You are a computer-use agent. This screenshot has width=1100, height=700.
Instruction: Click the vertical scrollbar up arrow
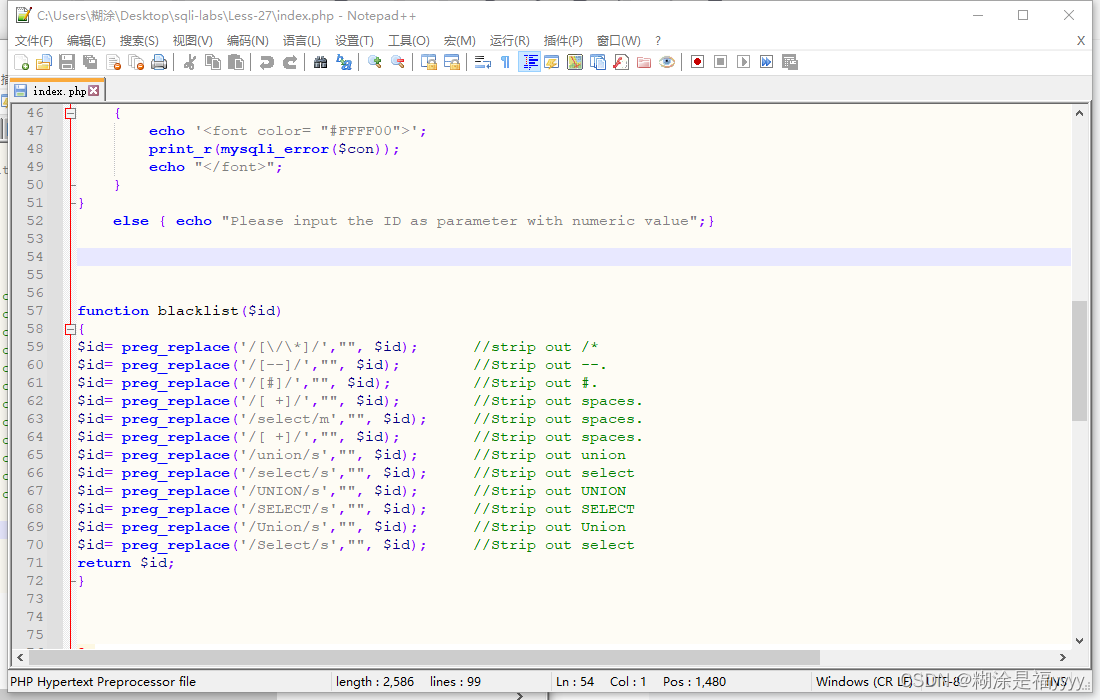1079,113
